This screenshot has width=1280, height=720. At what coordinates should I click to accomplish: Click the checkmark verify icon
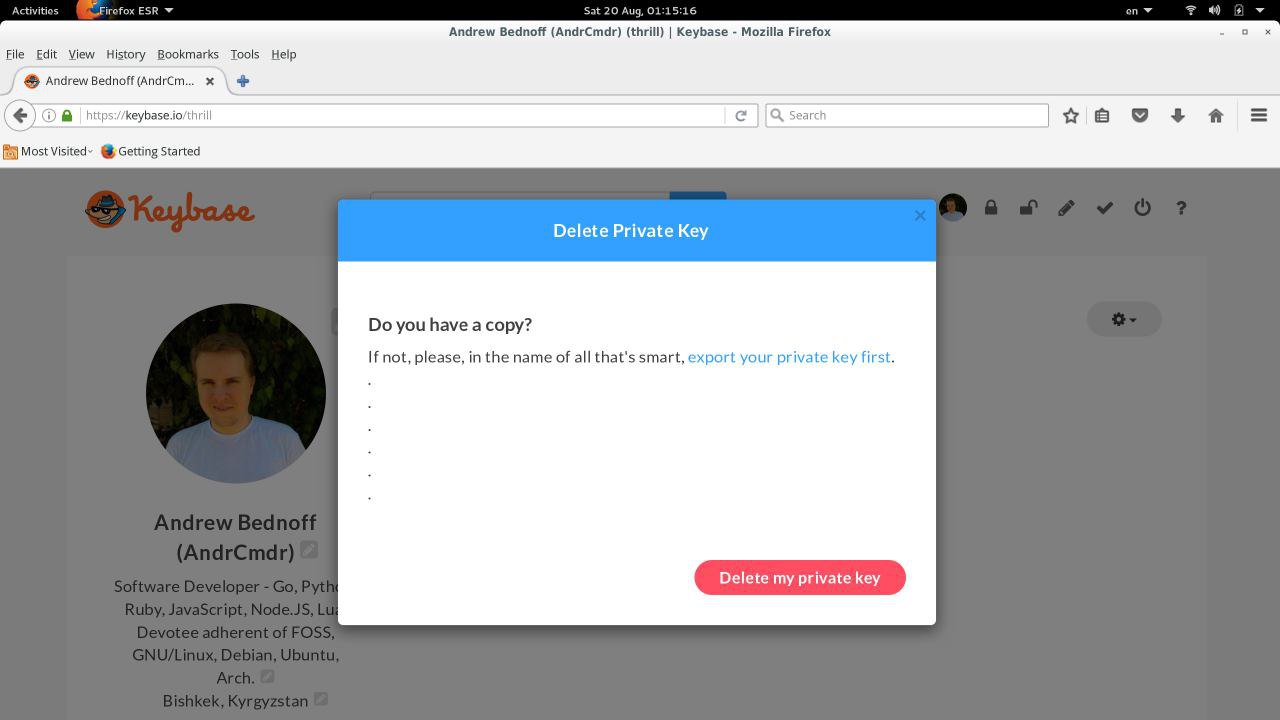1104,208
